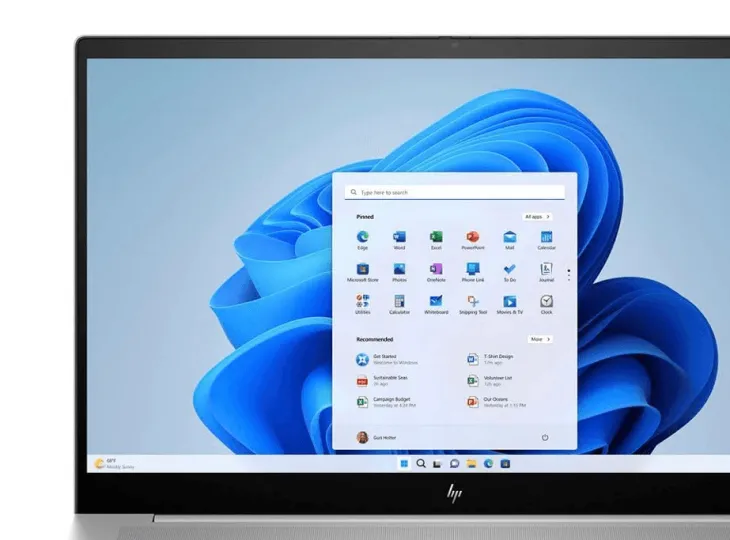Click the Start button on the taskbar
This screenshot has height=540, width=730.
(404, 464)
